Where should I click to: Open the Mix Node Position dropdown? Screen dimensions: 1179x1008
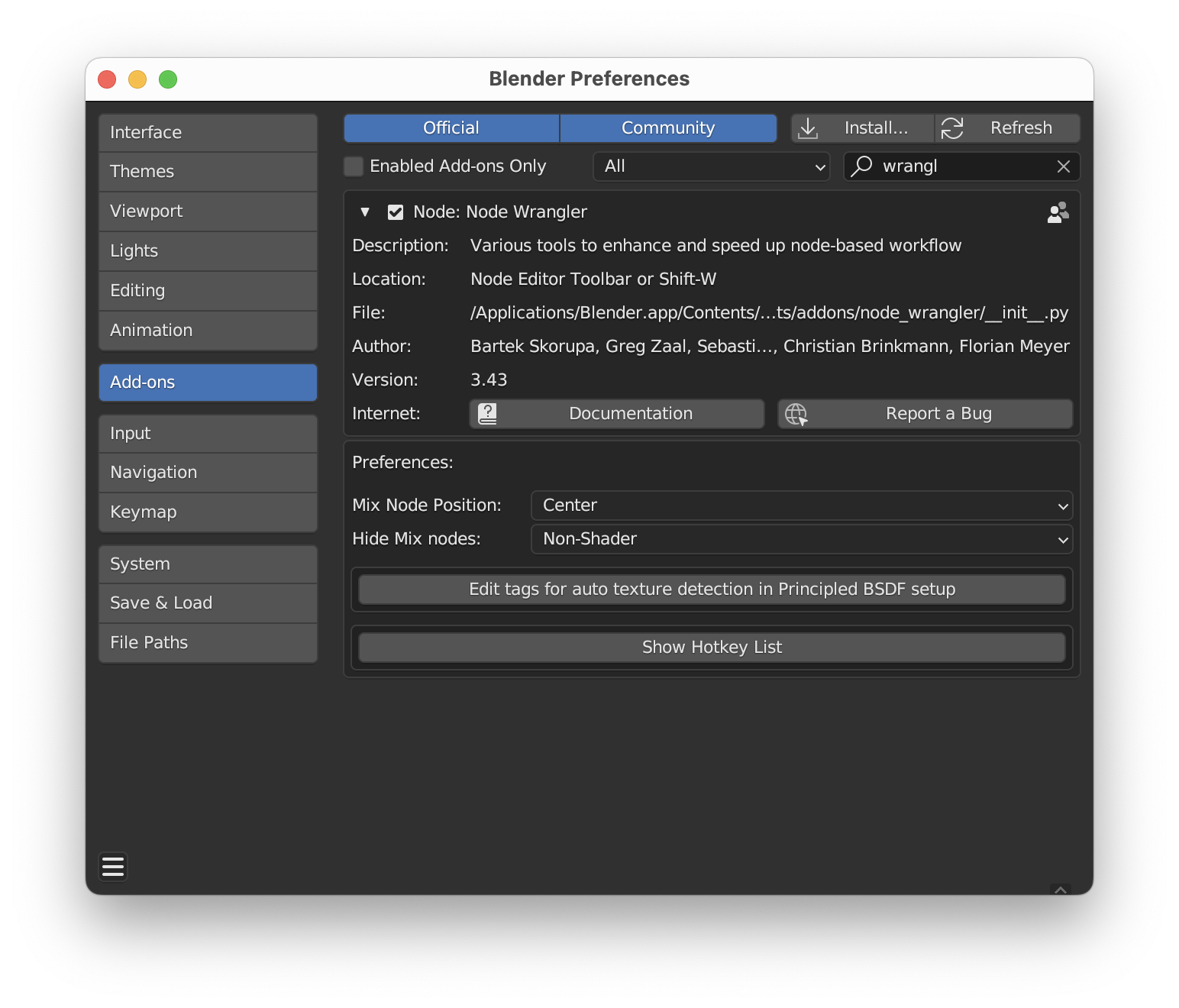click(802, 506)
